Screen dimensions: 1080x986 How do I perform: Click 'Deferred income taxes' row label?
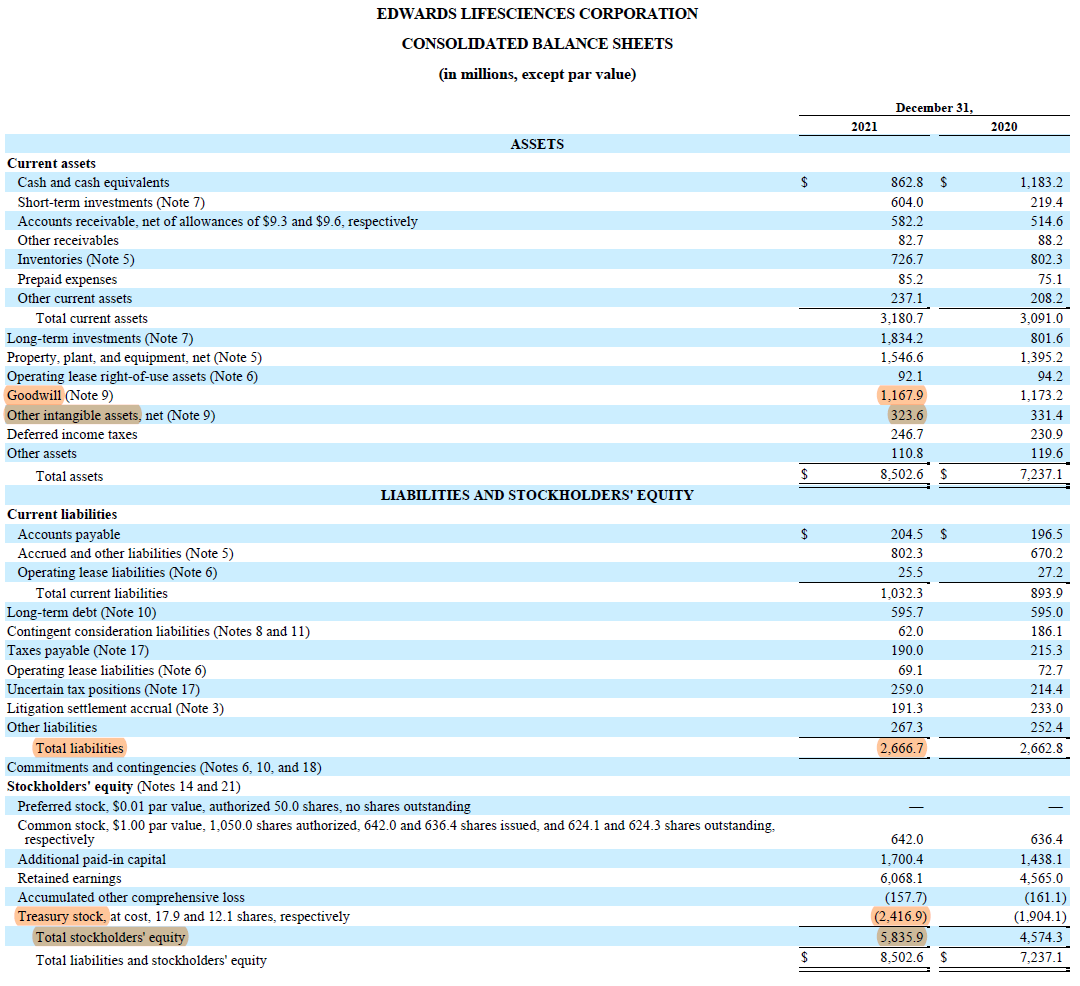tap(72, 434)
